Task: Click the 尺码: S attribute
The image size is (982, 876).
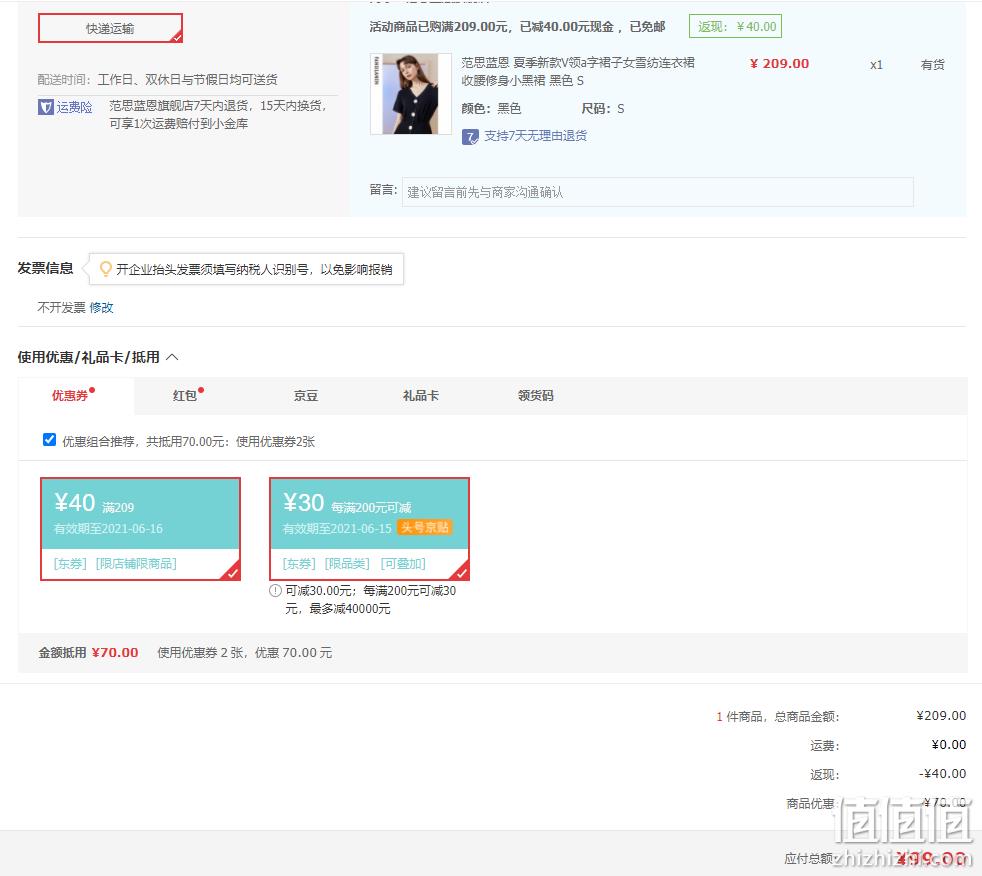Action: tap(602, 108)
